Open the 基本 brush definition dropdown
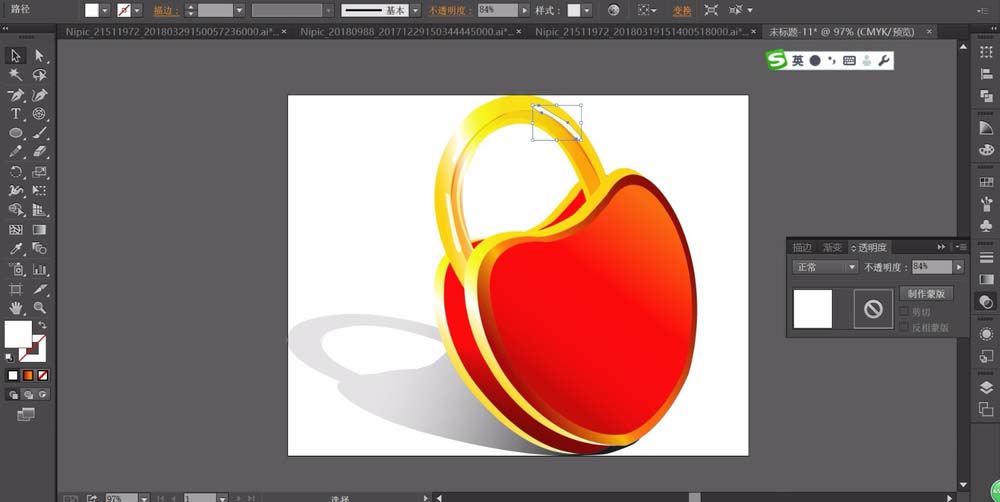Viewport: 1000px width, 502px height. click(x=415, y=11)
